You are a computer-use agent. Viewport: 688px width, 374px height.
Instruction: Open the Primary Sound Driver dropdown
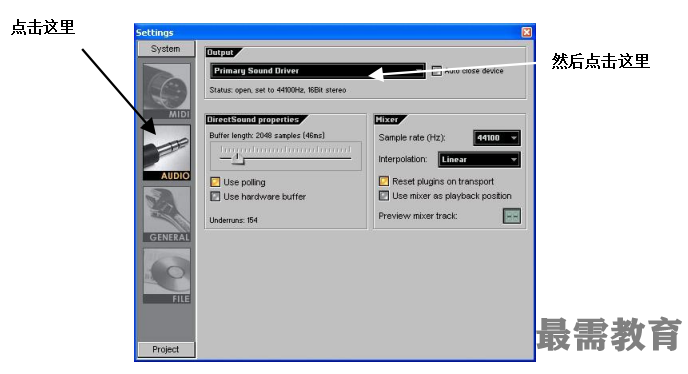pyautogui.click(x=318, y=71)
